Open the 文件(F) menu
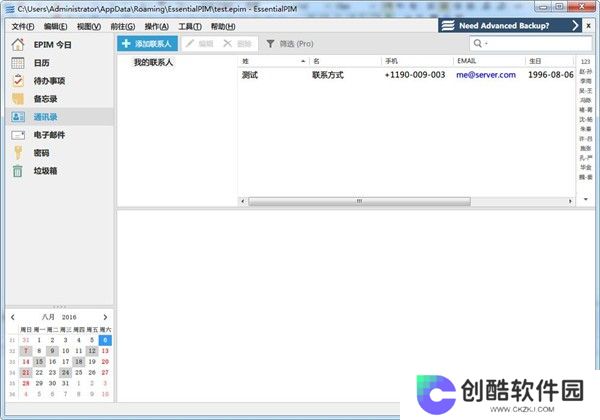This screenshot has height=420, width=600. click(x=23, y=26)
